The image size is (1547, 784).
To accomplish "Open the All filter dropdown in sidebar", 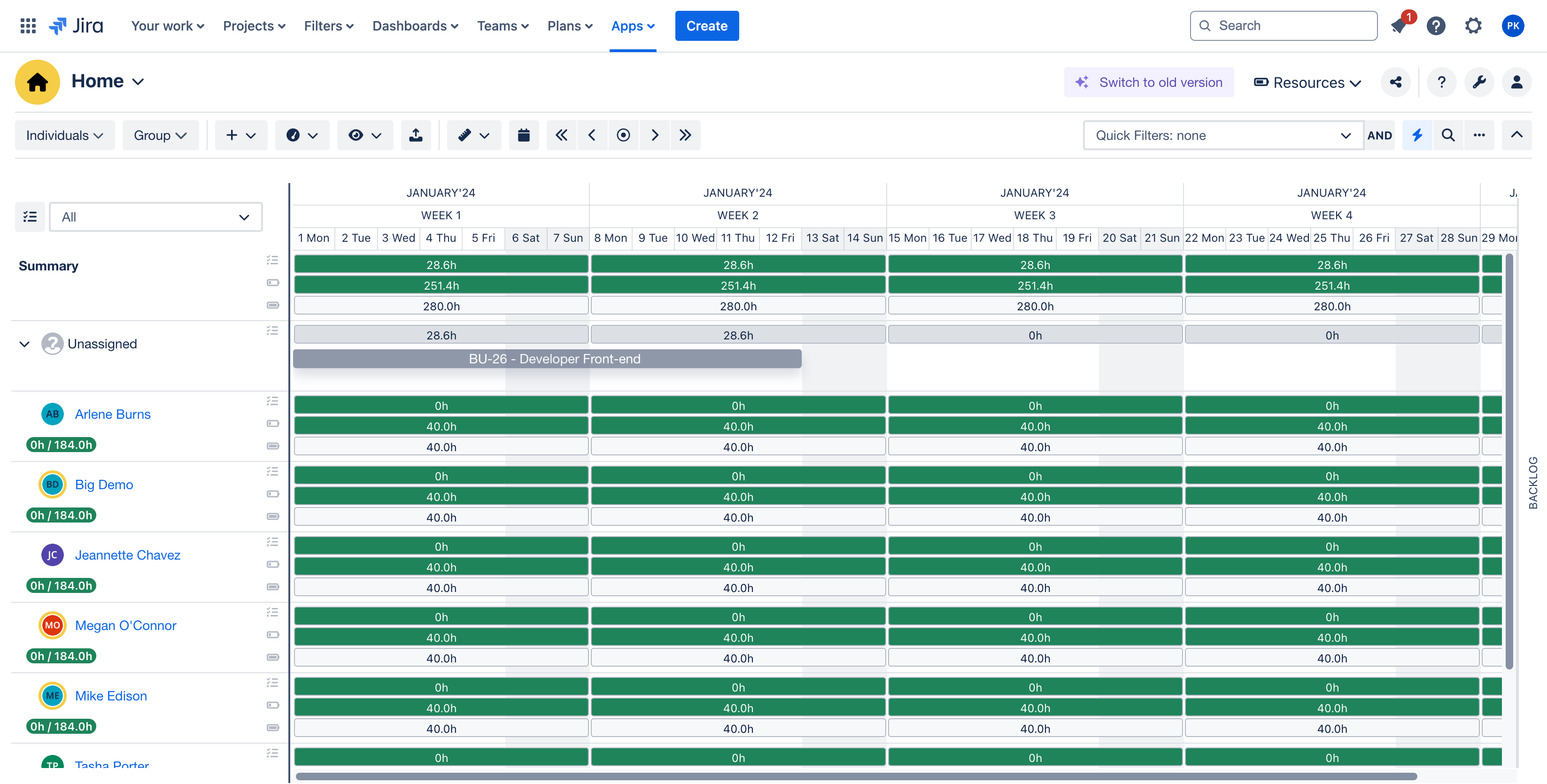I will tap(155, 216).
